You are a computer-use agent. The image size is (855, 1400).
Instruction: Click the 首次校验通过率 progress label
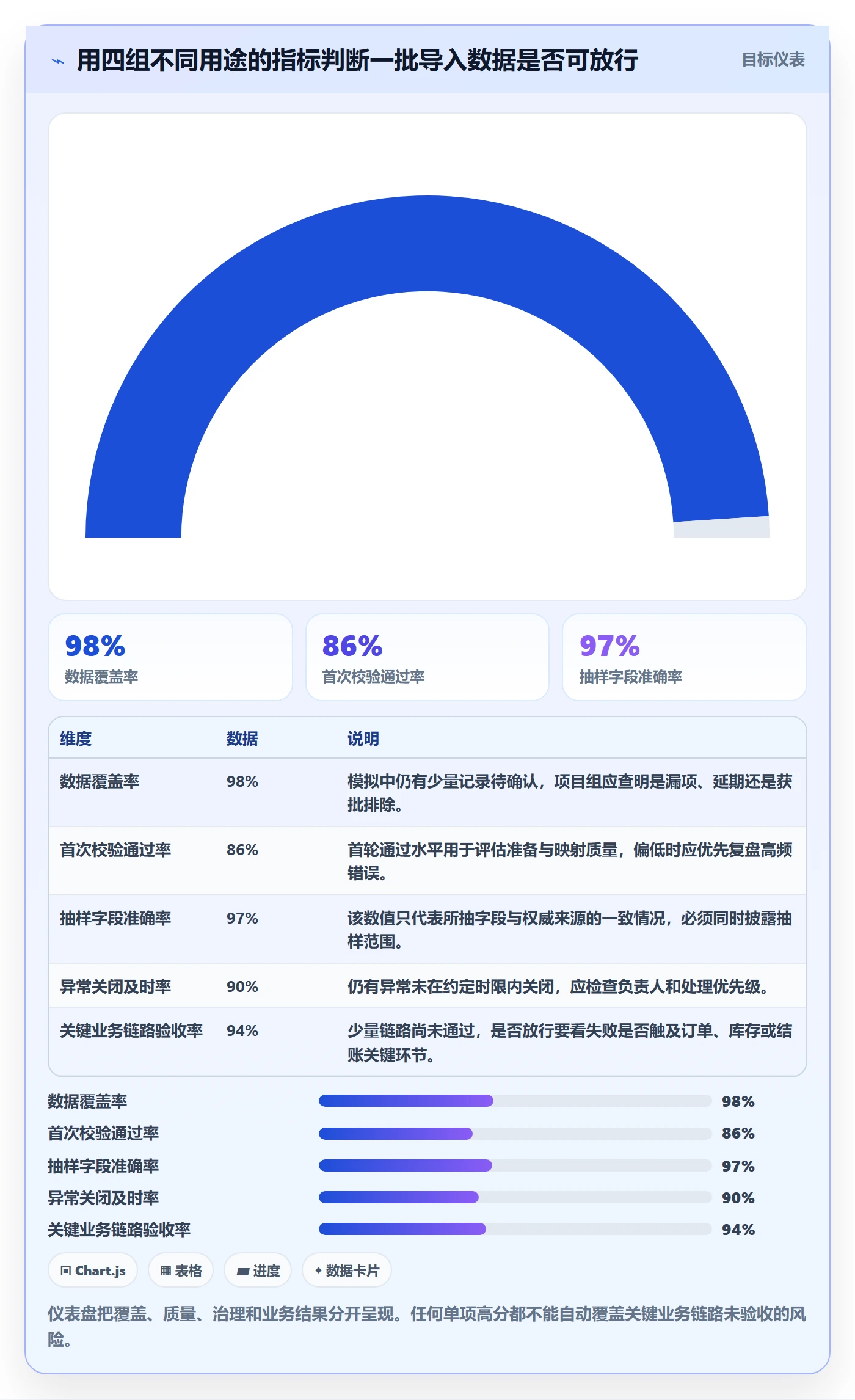click(x=103, y=1134)
